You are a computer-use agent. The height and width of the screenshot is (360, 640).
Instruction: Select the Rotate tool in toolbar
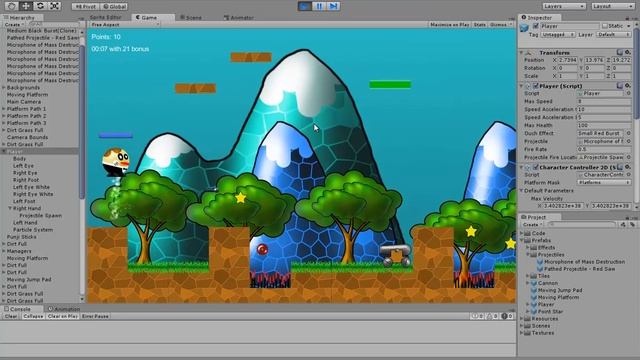(x=40, y=6)
